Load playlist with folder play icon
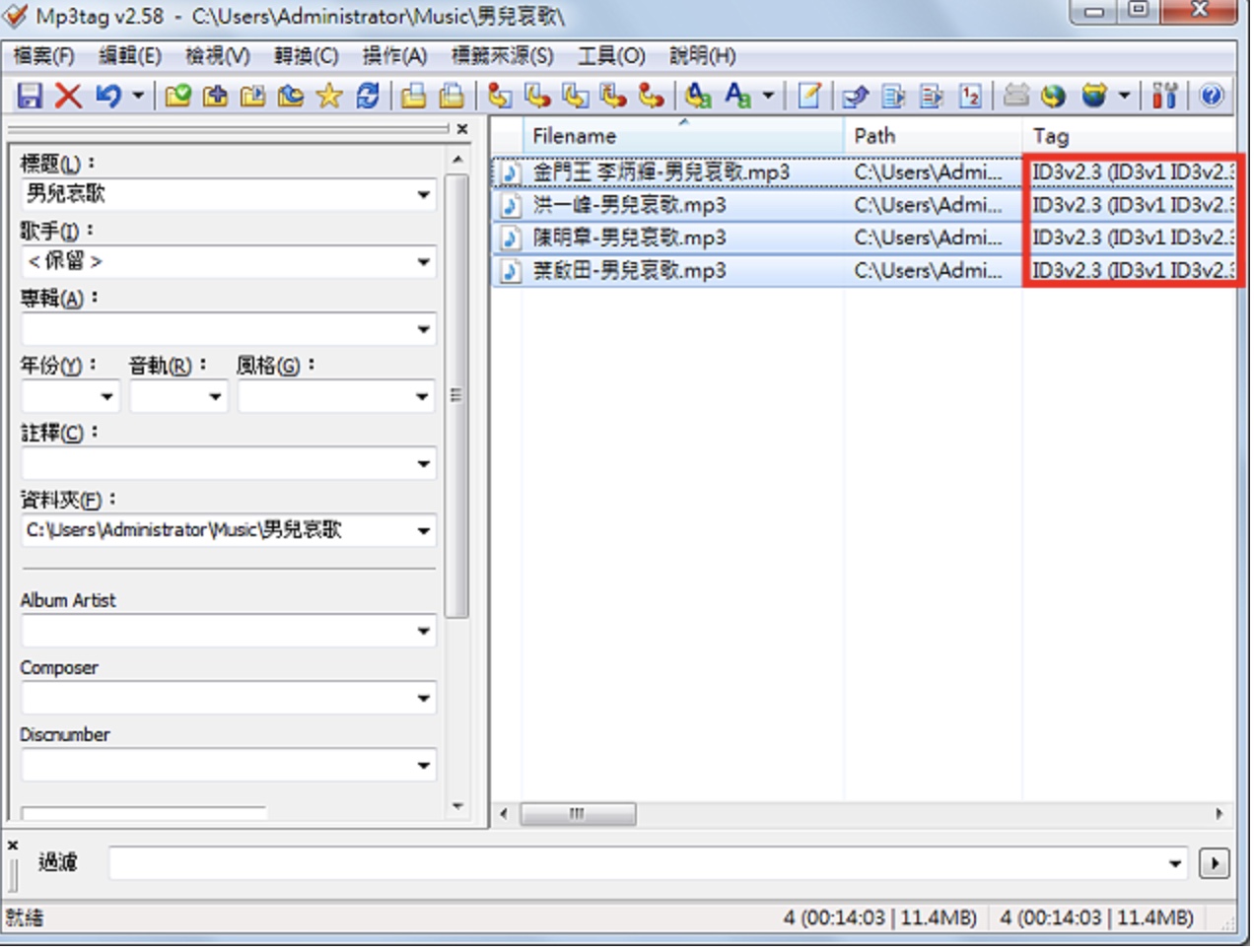The height and width of the screenshot is (952, 1254). pyautogui.click(x=253, y=96)
